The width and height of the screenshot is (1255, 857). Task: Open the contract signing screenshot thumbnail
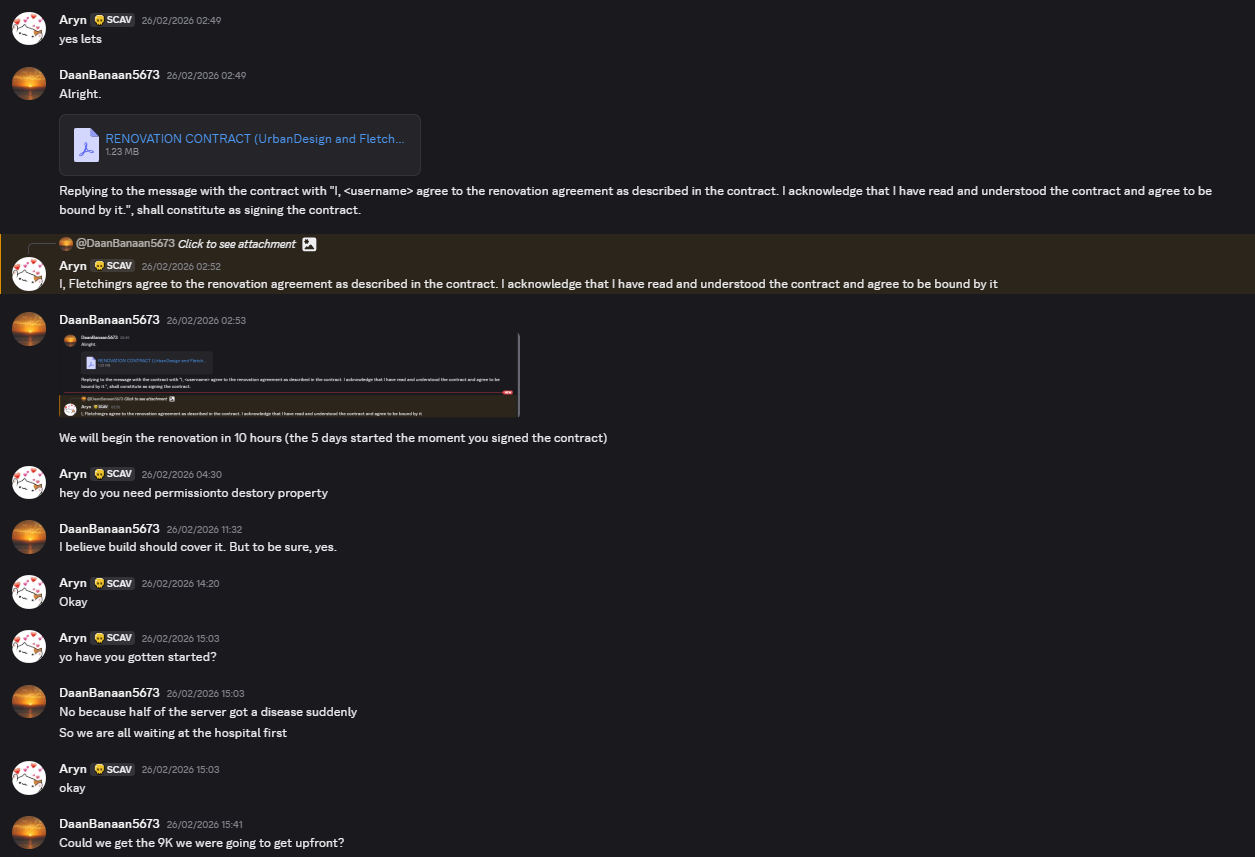(x=289, y=375)
